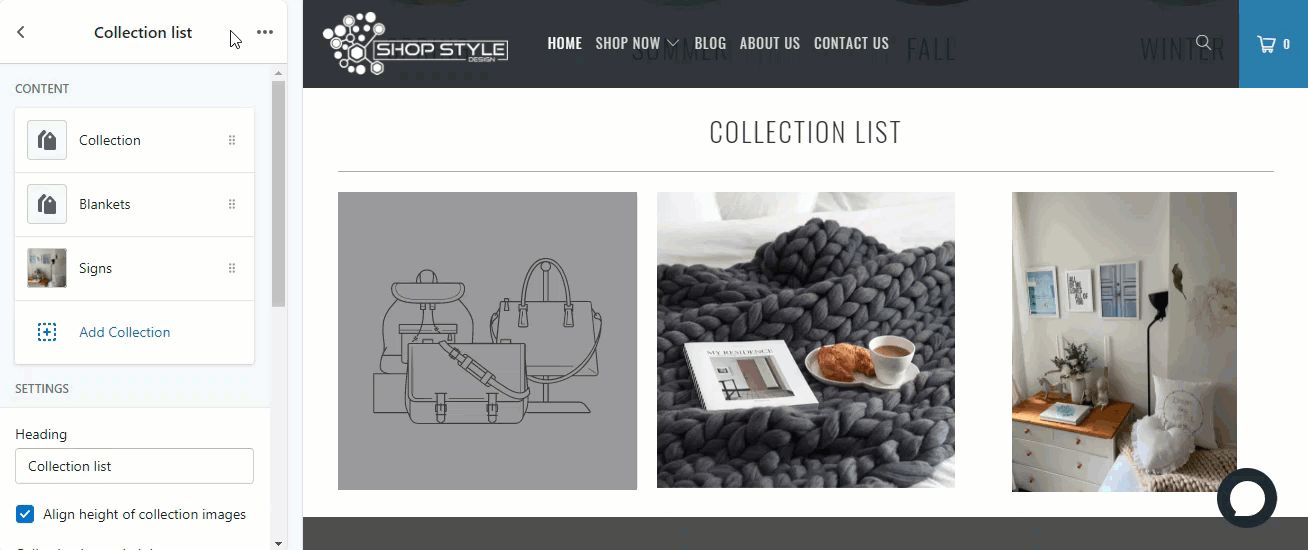Select the Signs collection thumbnail in sidebar
The image size is (1308, 550).
[x=47, y=268]
